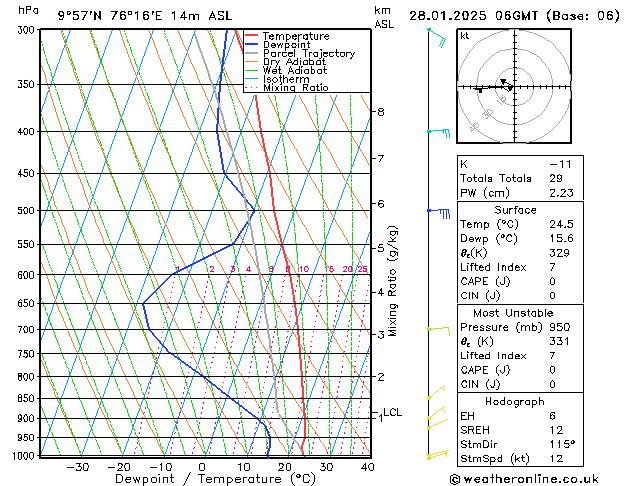Viewport: 629px width, 486px height.
Task: Click the PW (cm) value 2.23
Action: click(561, 193)
